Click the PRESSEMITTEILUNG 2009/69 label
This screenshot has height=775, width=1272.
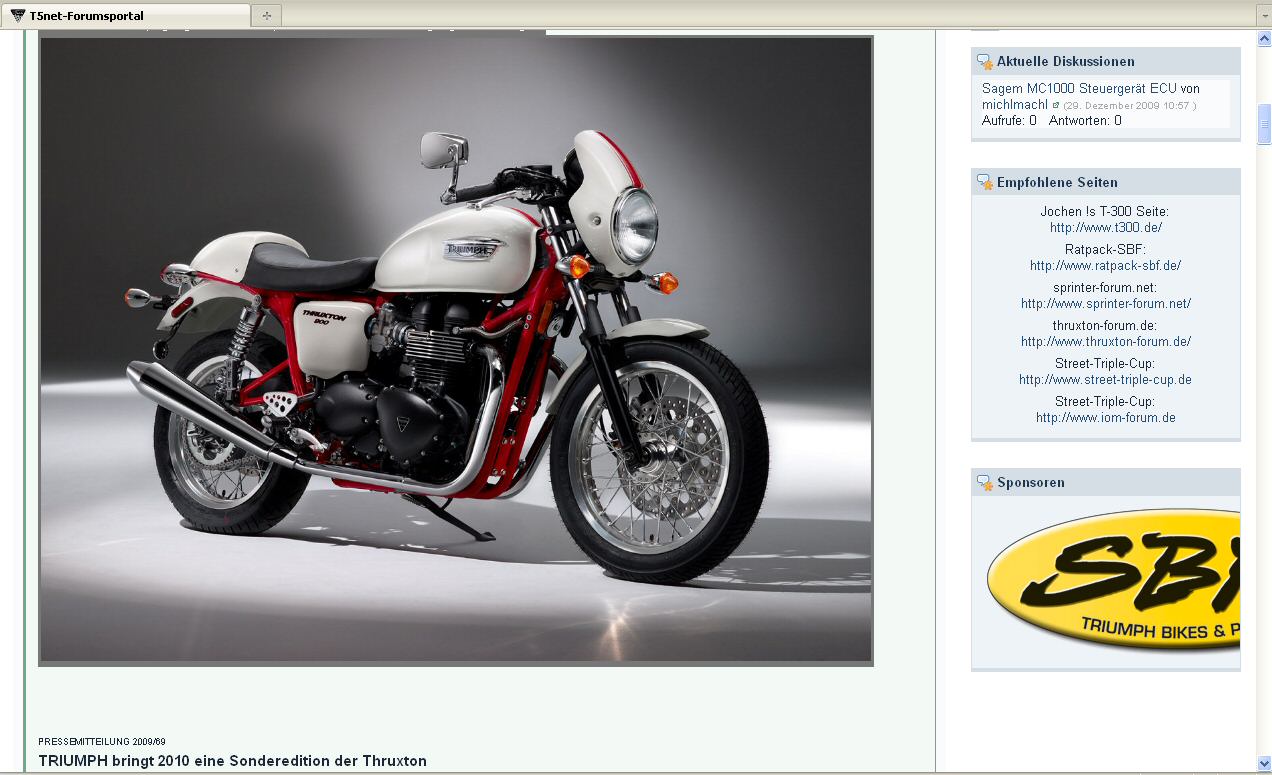[x=102, y=742]
